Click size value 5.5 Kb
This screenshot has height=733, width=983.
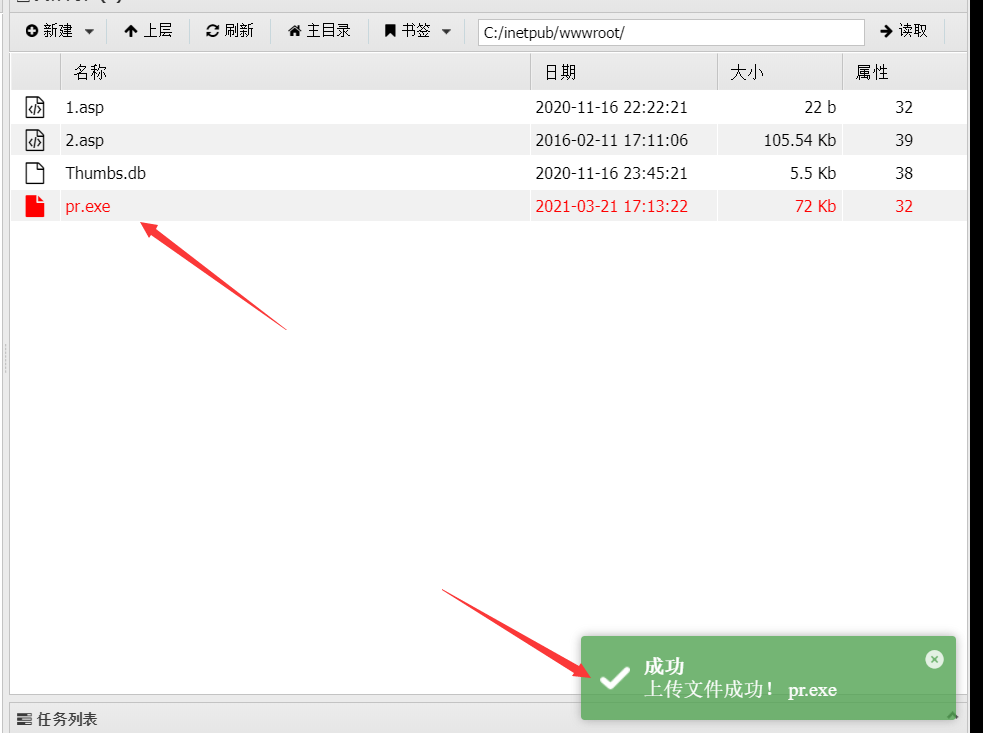click(x=812, y=173)
